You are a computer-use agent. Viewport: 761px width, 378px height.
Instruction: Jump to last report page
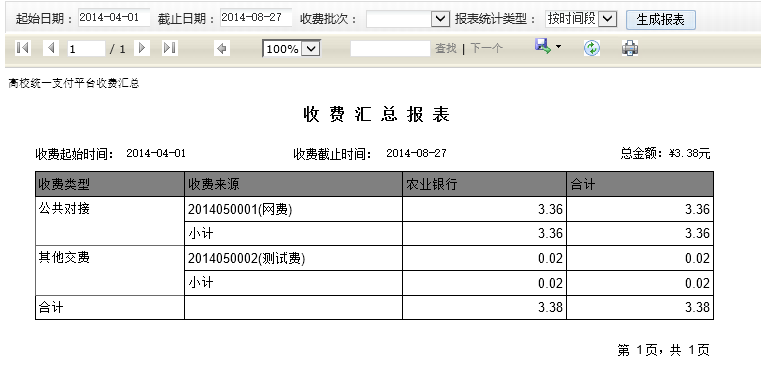[169, 48]
